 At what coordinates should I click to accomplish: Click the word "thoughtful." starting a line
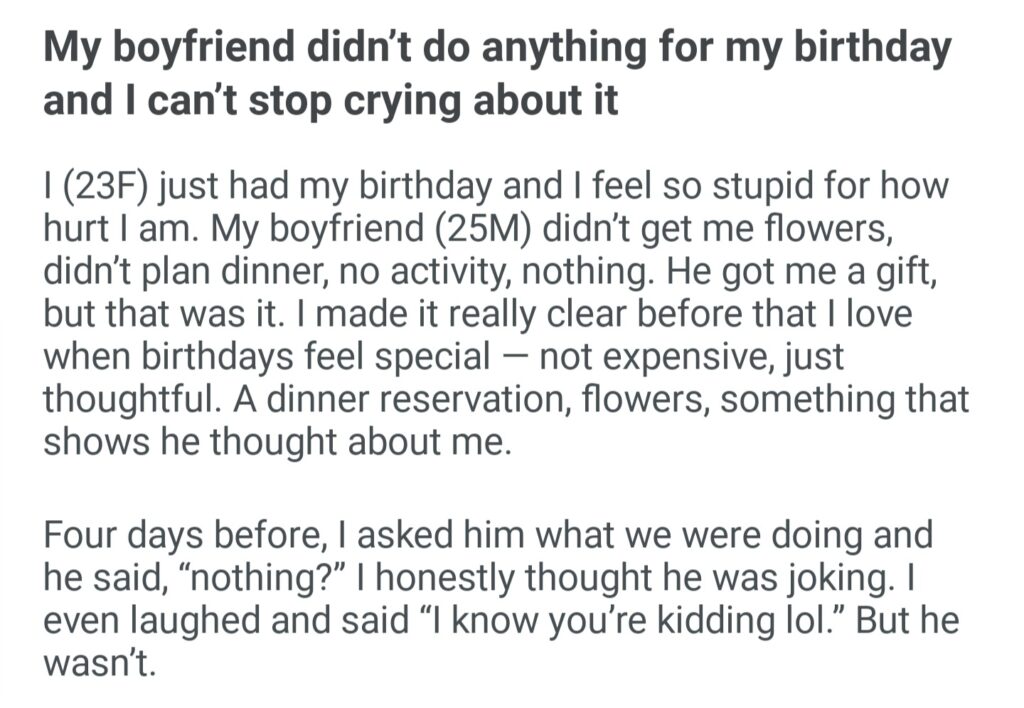coord(136,400)
